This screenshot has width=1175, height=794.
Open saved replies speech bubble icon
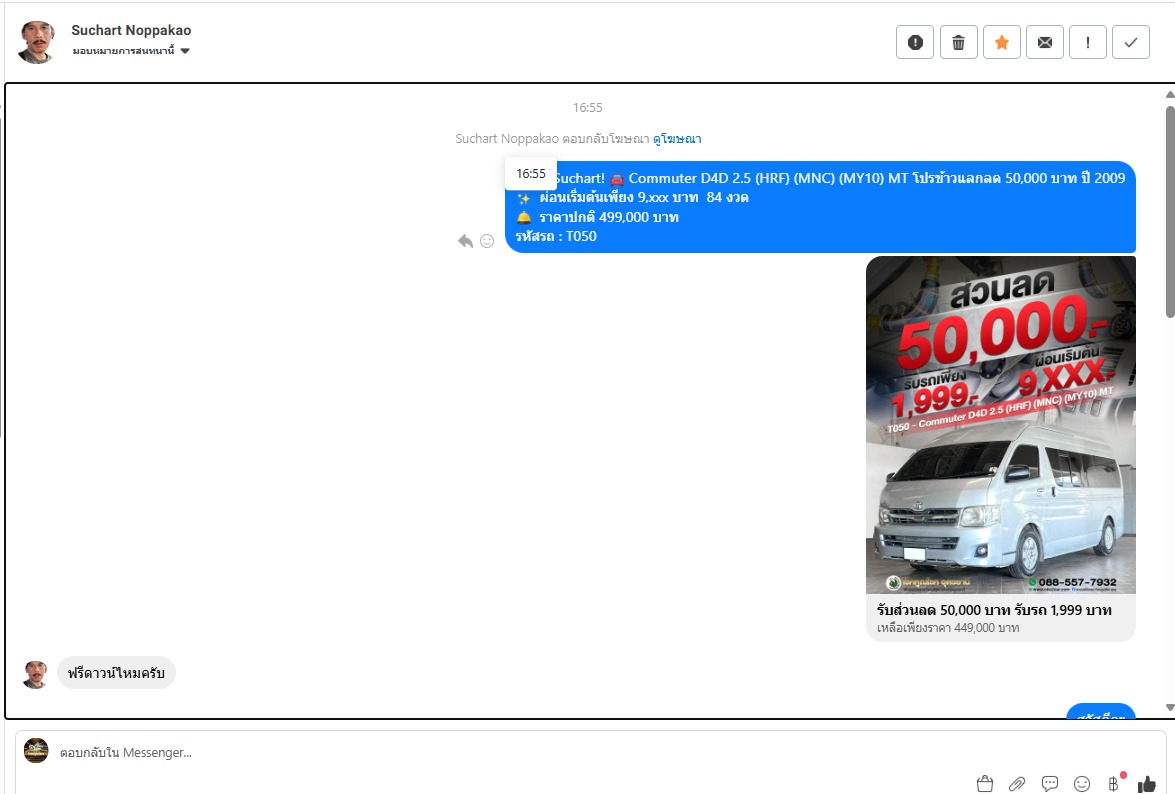1050,783
